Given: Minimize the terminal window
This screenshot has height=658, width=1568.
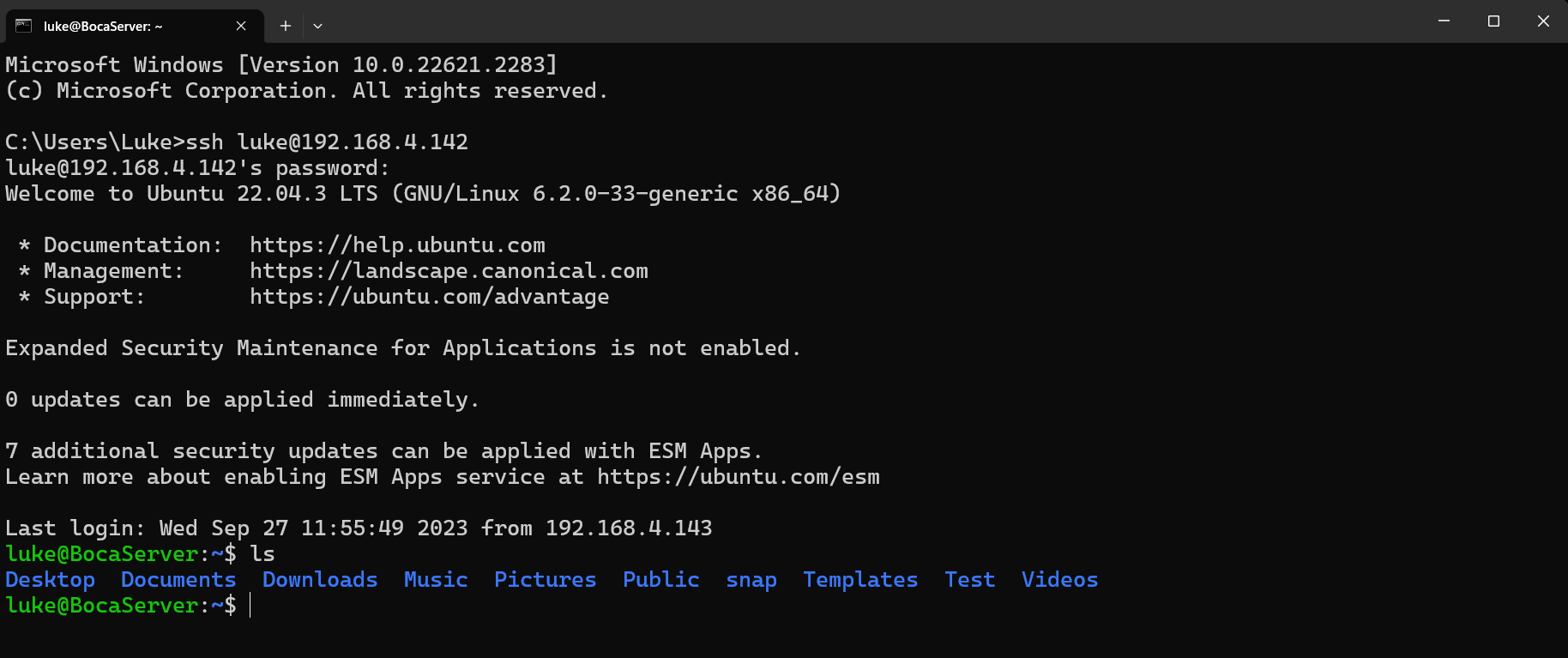Looking at the screenshot, I should click(1444, 21).
